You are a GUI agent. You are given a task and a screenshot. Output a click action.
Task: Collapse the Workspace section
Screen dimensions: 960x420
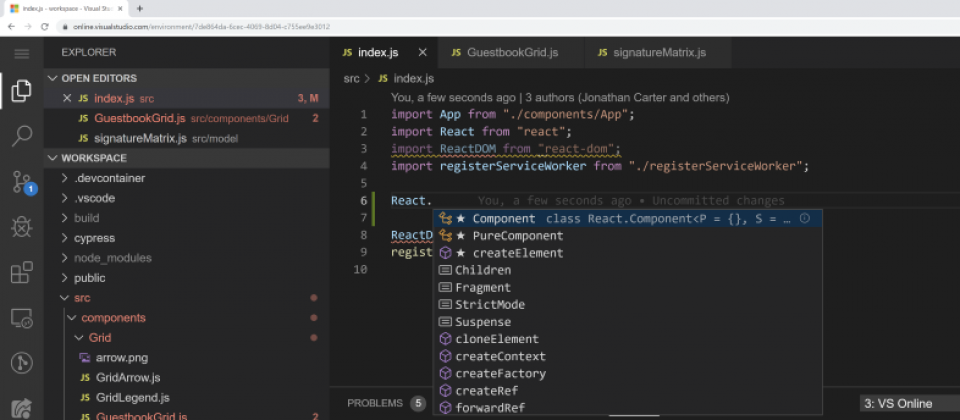coord(187,158)
